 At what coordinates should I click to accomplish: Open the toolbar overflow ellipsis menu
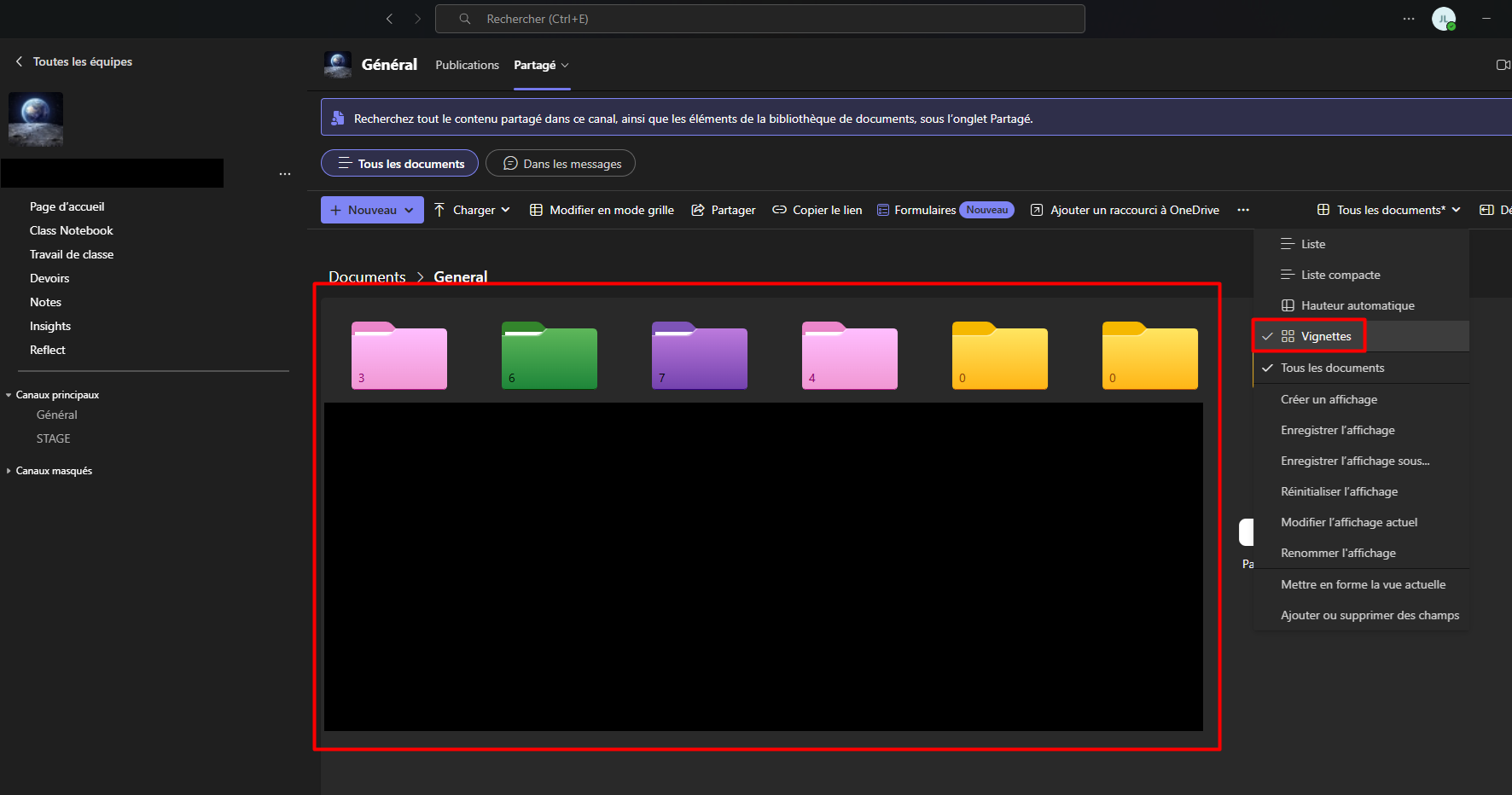pos(1243,210)
